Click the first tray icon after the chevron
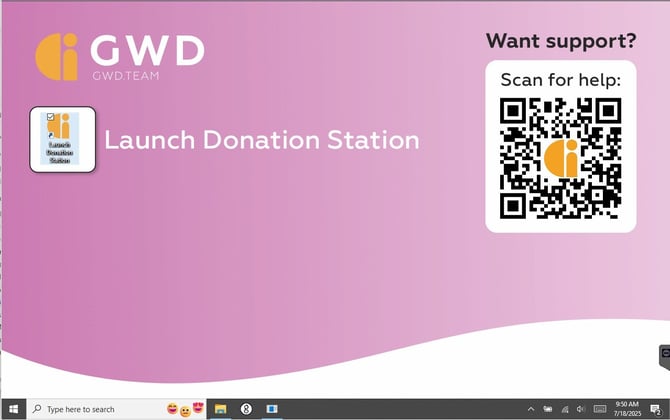 pyautogui.click(x=548, y=409)
